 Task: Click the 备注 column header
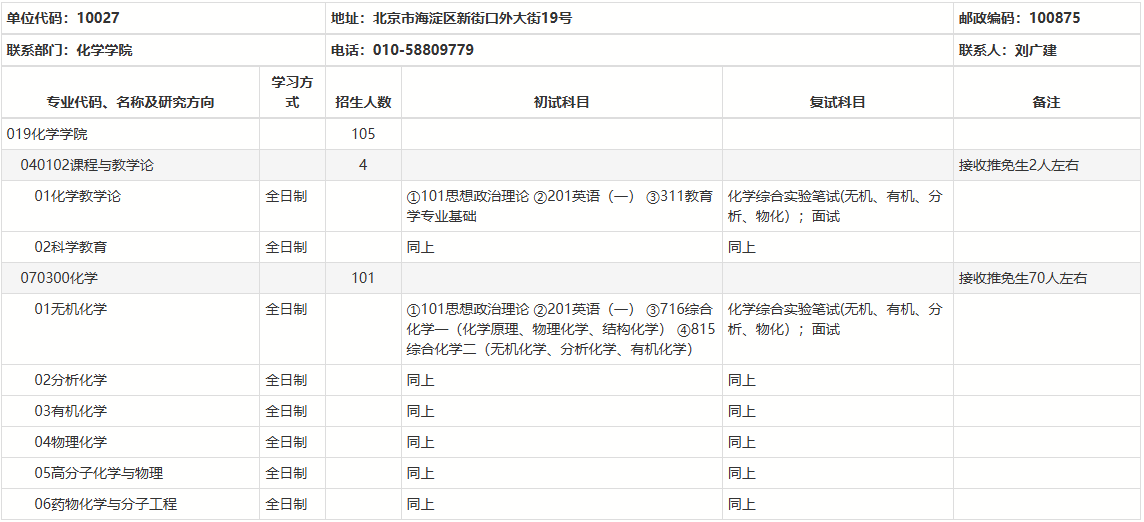click(1046, 102)
